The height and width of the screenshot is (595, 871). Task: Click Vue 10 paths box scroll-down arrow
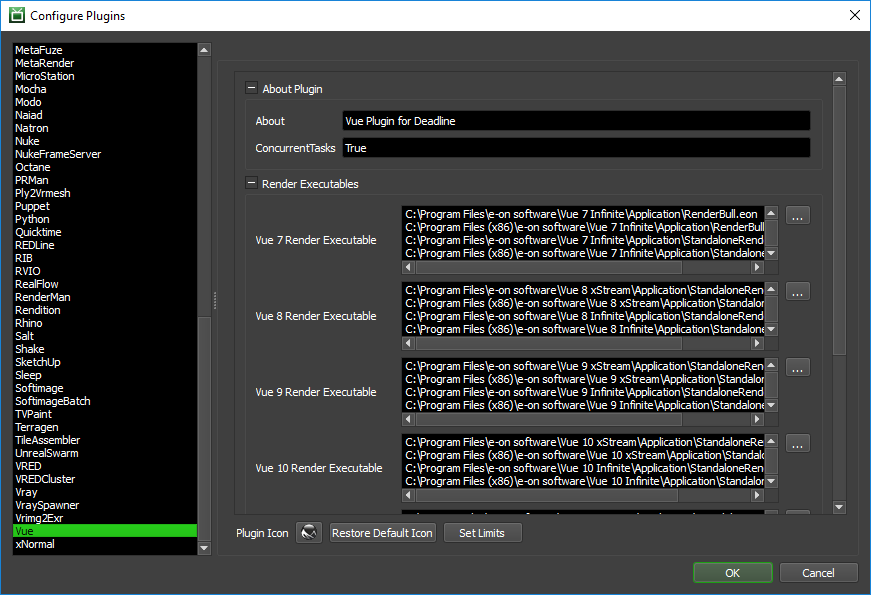pyautogui.click(x=771, y=481)
